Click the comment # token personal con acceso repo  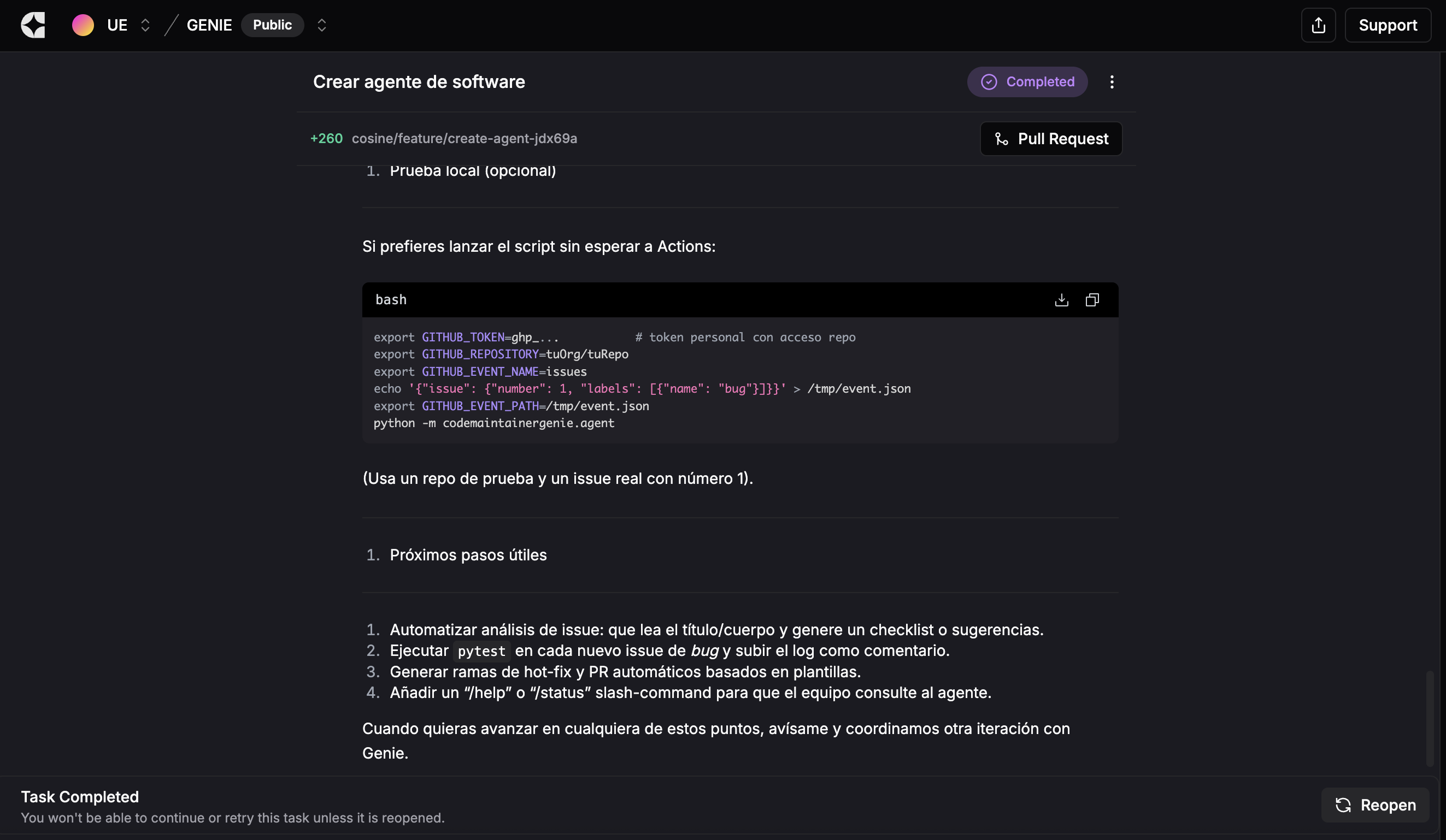[745, 337]
